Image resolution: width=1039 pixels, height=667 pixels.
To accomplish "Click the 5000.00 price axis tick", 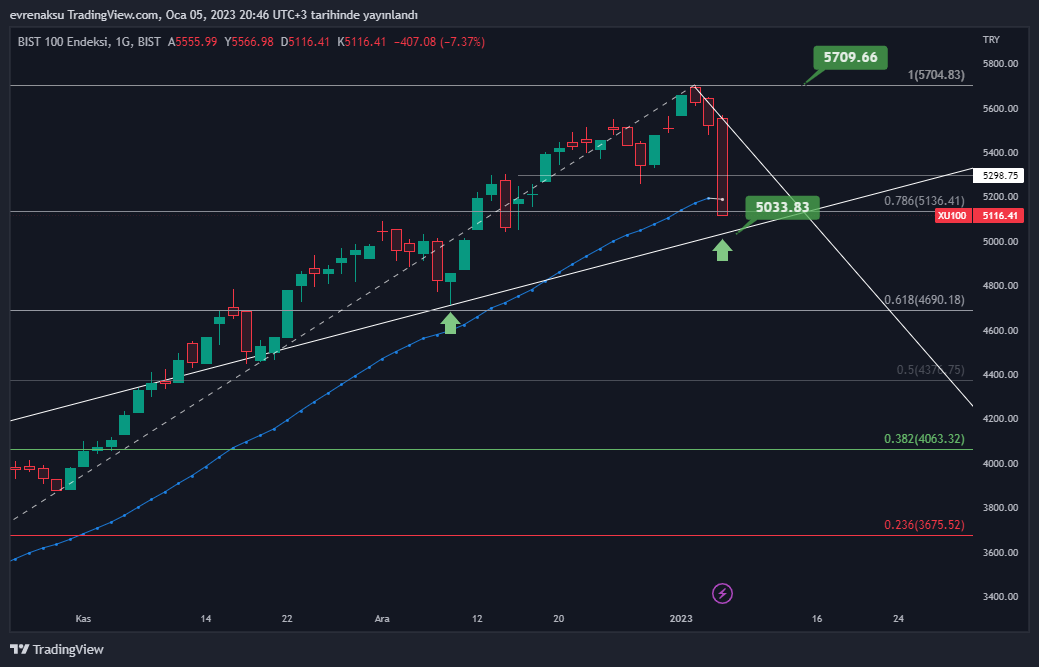I will pos(1000,242).
